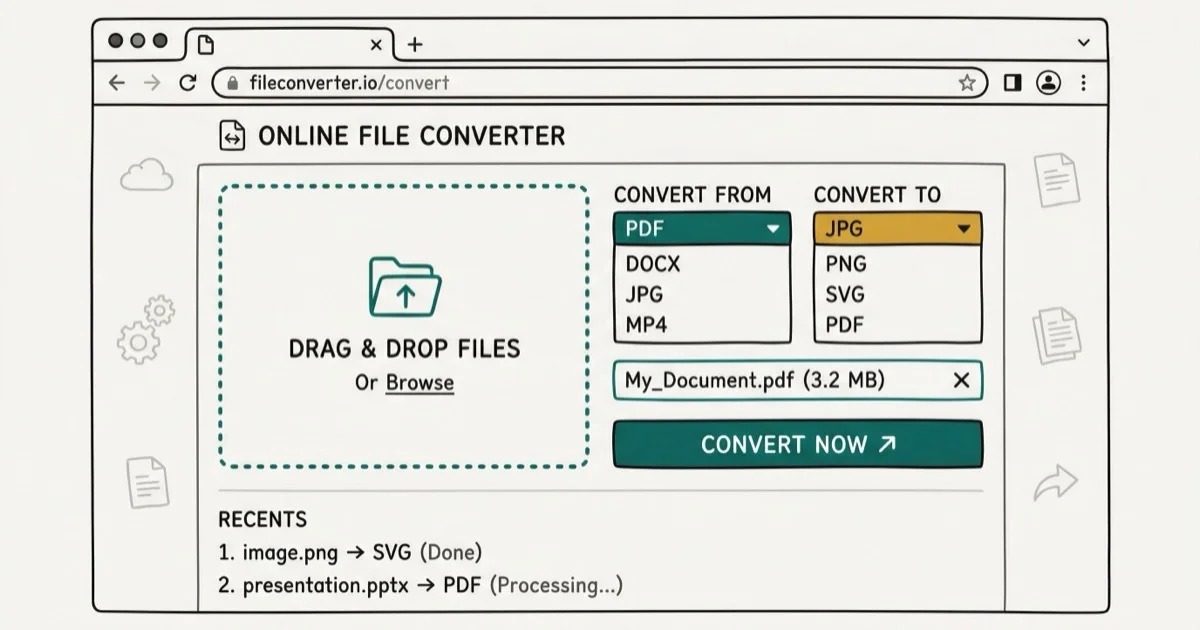1200x630 pixels.
Task: Click the CONVERT TO label
Action: pyautogui.click(x=877, y=195)
